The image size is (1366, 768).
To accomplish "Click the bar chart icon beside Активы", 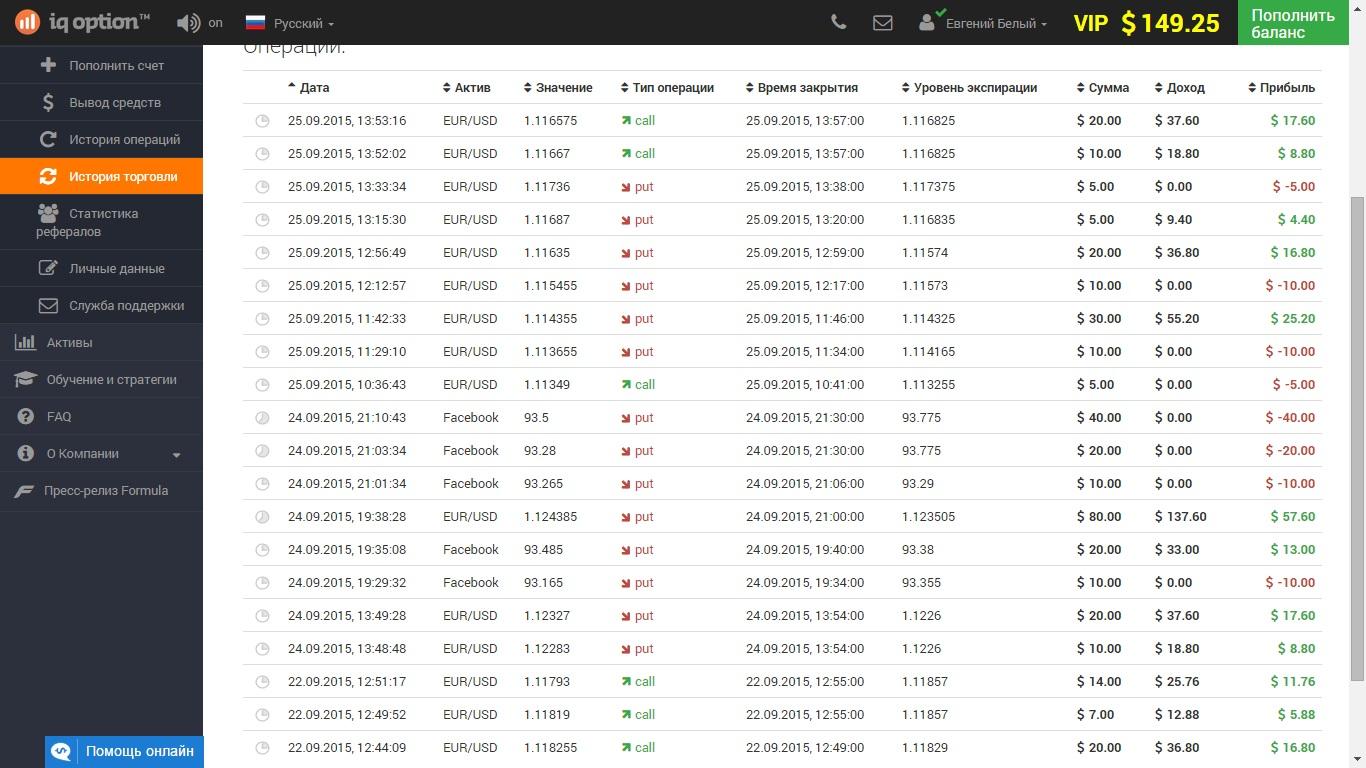I will pos(26,343).
